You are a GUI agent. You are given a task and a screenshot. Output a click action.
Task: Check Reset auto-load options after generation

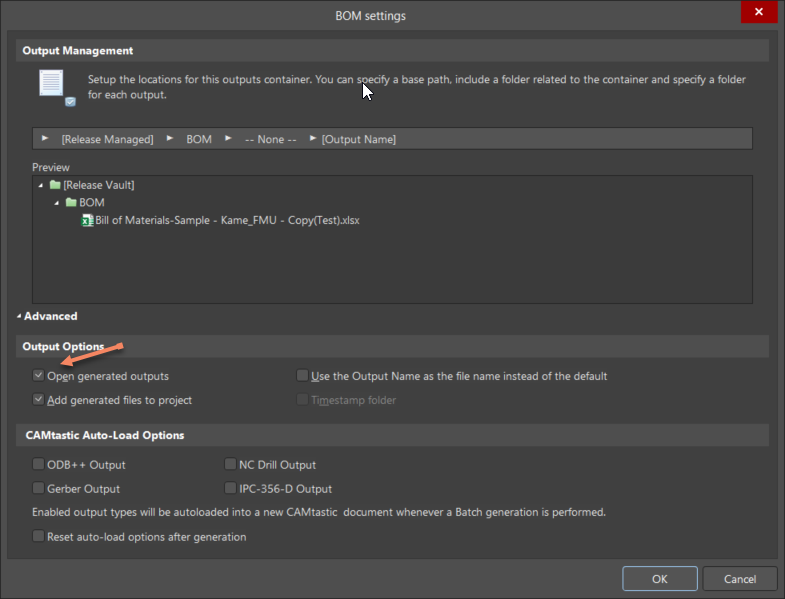click(38, 537)
